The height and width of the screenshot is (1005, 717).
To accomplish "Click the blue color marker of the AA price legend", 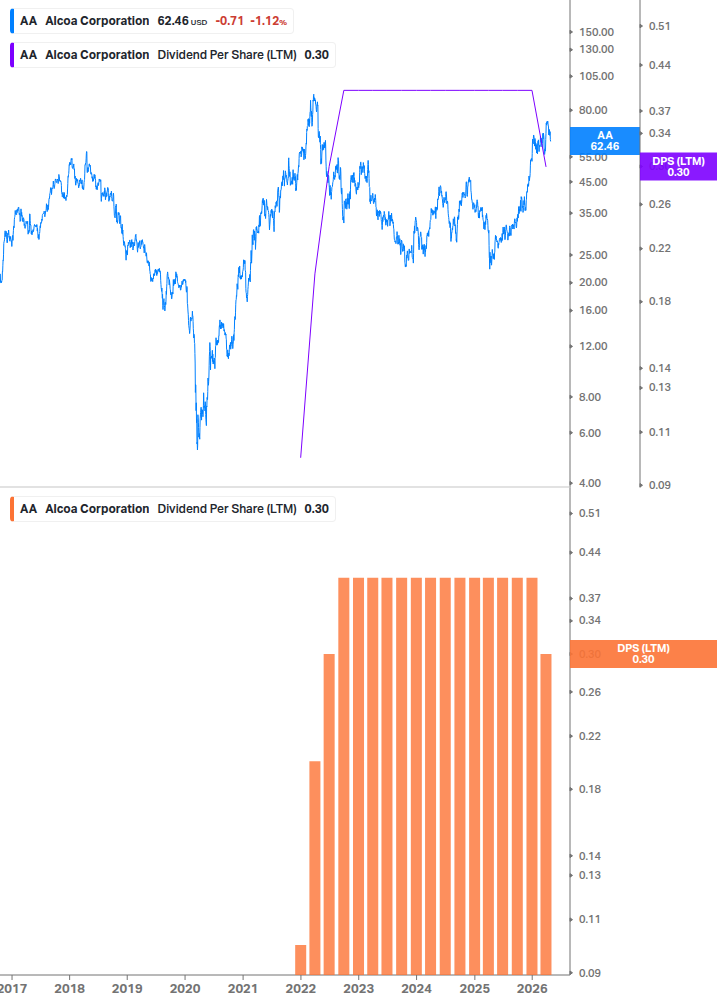I will point(12,21).
